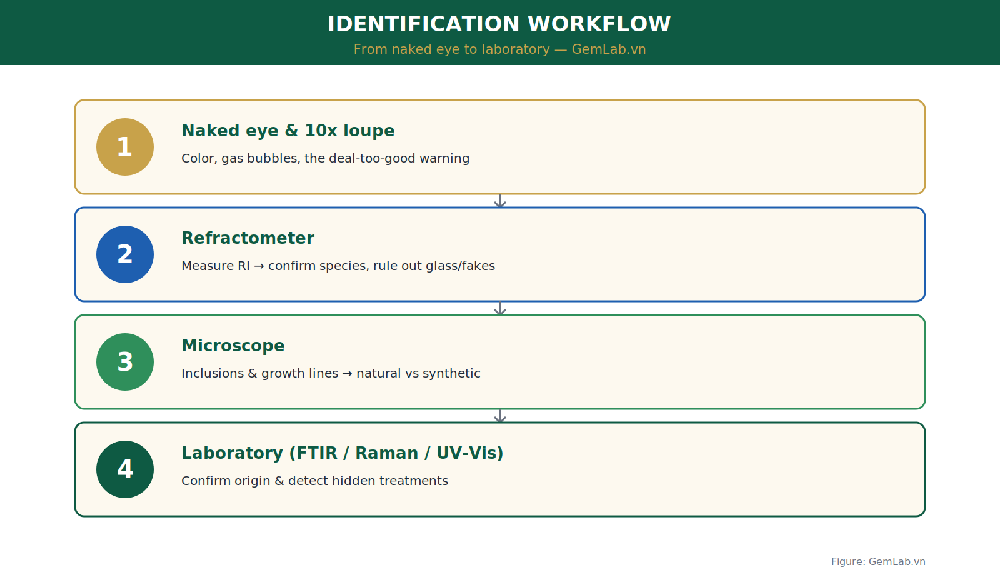Click the 'IDENTIFICATION WORKFLOW' title

tap(499, 24)
